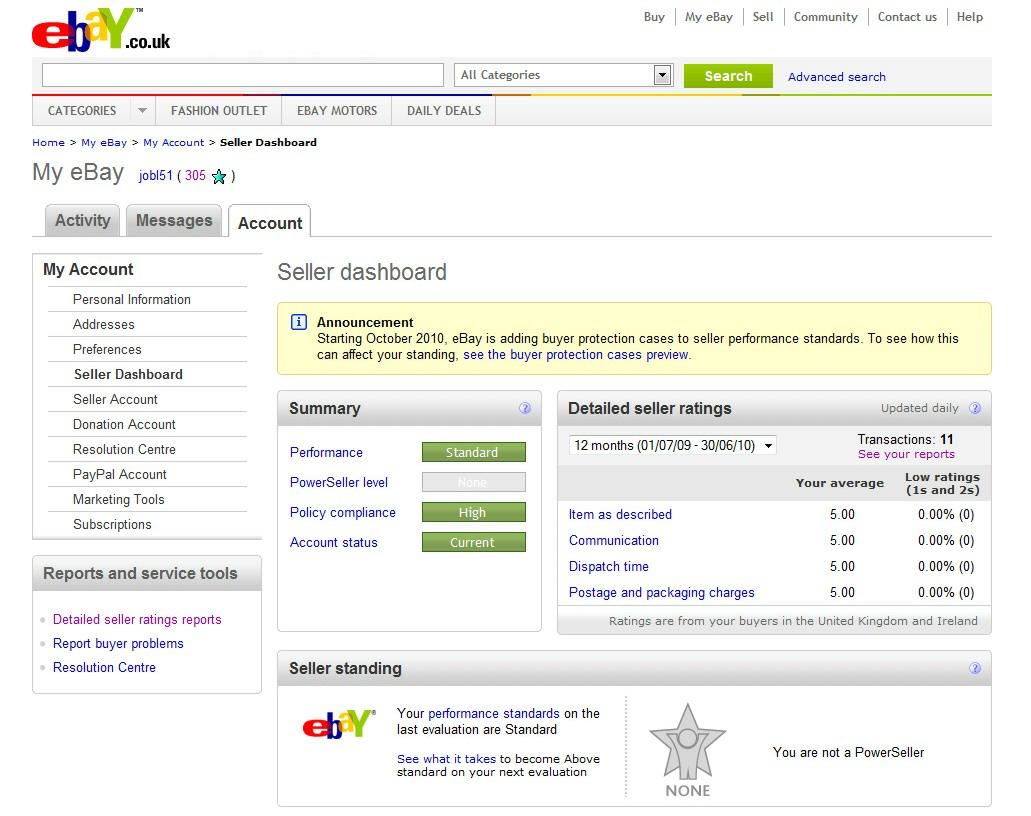Switch to the Messages tab
The width and height of the screenshot is (1031, 816).
pos(174,221)
